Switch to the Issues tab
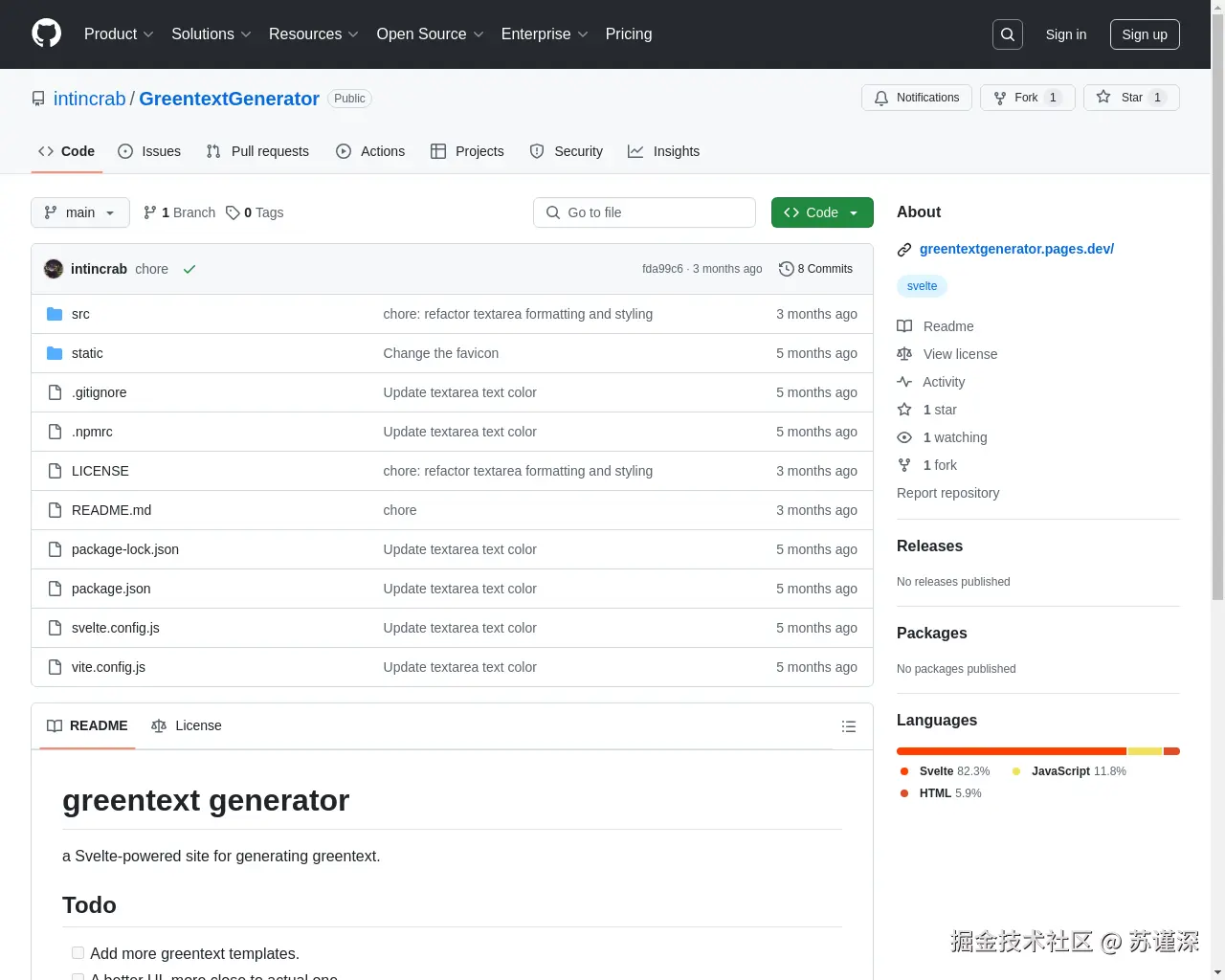Viewport: 1225px width, 980px height. click(149, 151)
